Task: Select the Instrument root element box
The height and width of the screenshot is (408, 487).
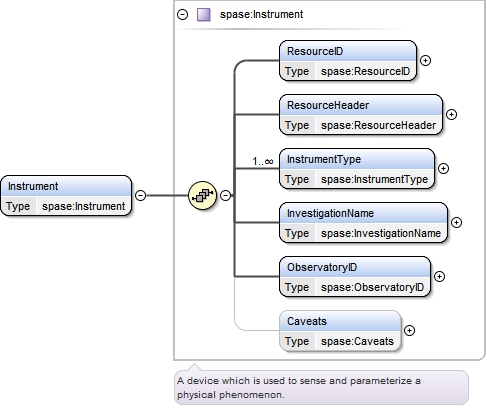Action: (x=66, y=196)
